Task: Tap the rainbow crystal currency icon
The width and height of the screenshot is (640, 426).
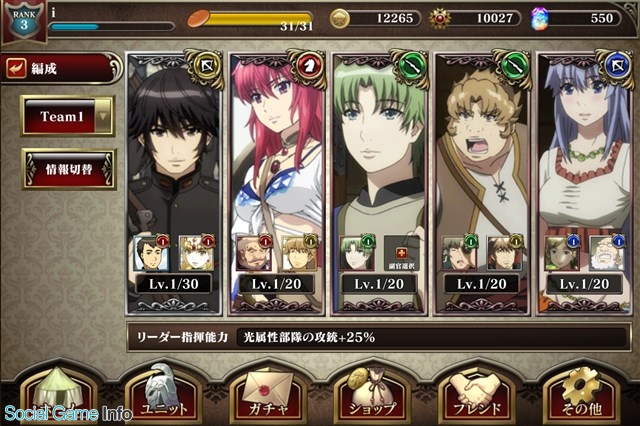Action: (x=540, y=18)
